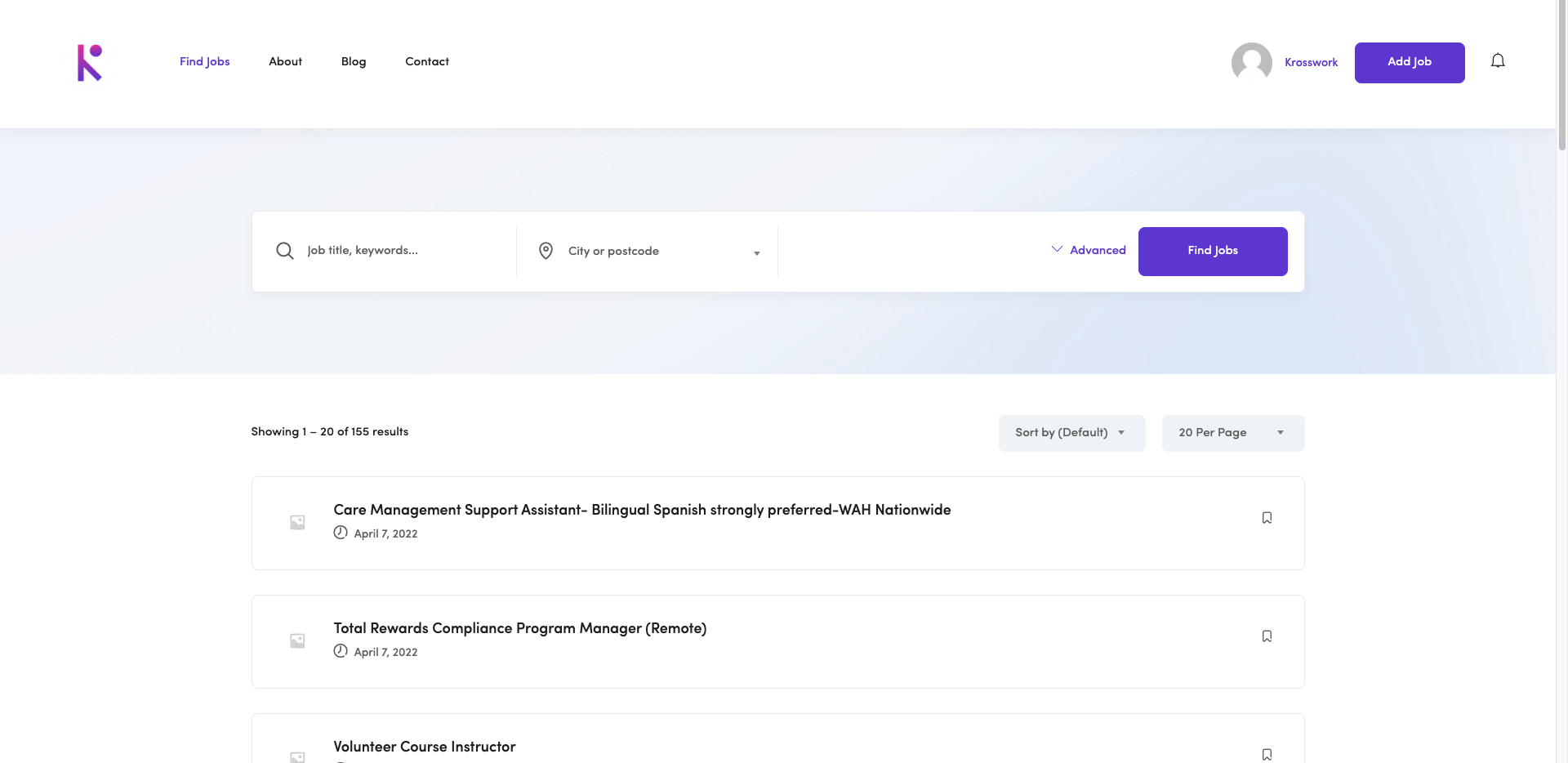The width and height of the screenshot is (1568, 763).
Task: Open the Find Jobs nav menu item
Action: 205,62
